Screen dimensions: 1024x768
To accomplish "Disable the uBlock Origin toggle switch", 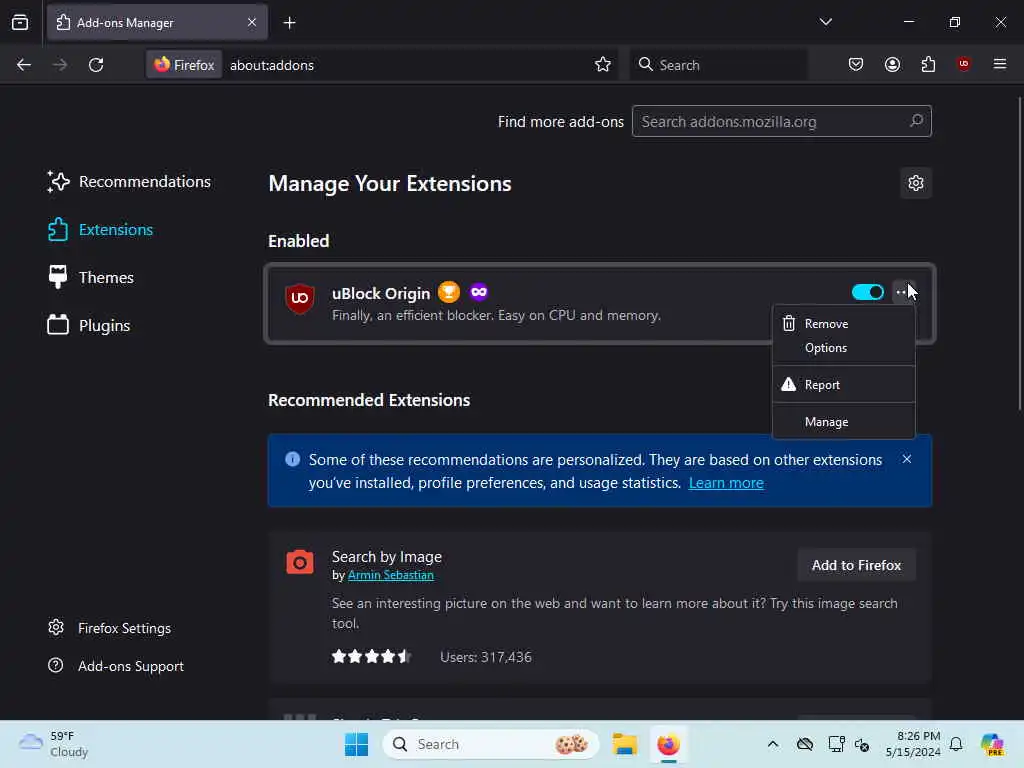I will (867, 292).
